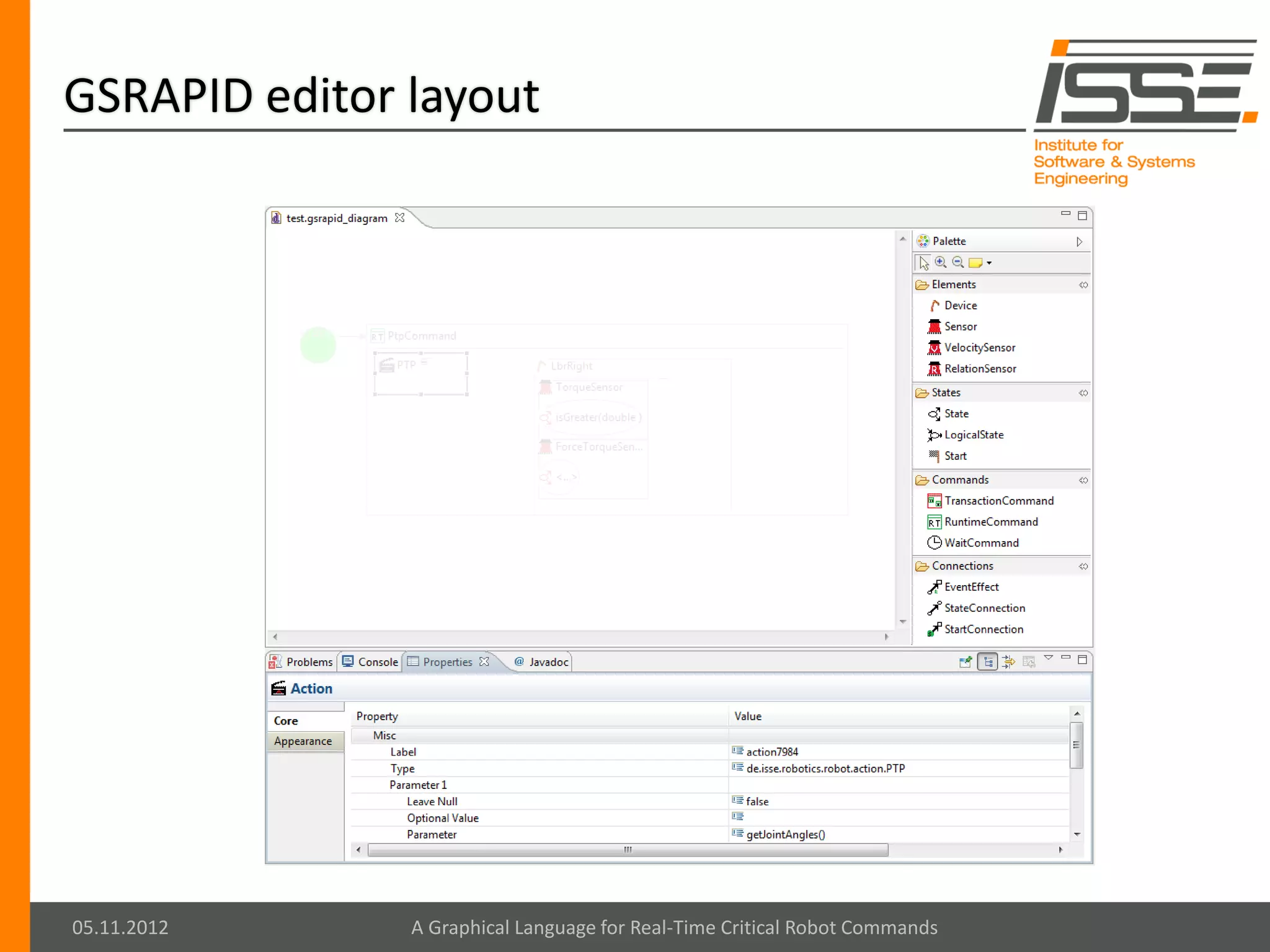Collapse the Commands palette drawer
Screen dimensions: 1270x952
click(x=952, y=480)
